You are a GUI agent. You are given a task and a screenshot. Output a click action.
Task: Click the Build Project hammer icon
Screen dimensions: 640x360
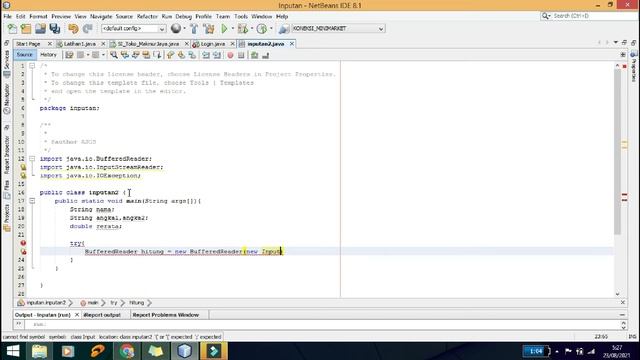(194, 29)
